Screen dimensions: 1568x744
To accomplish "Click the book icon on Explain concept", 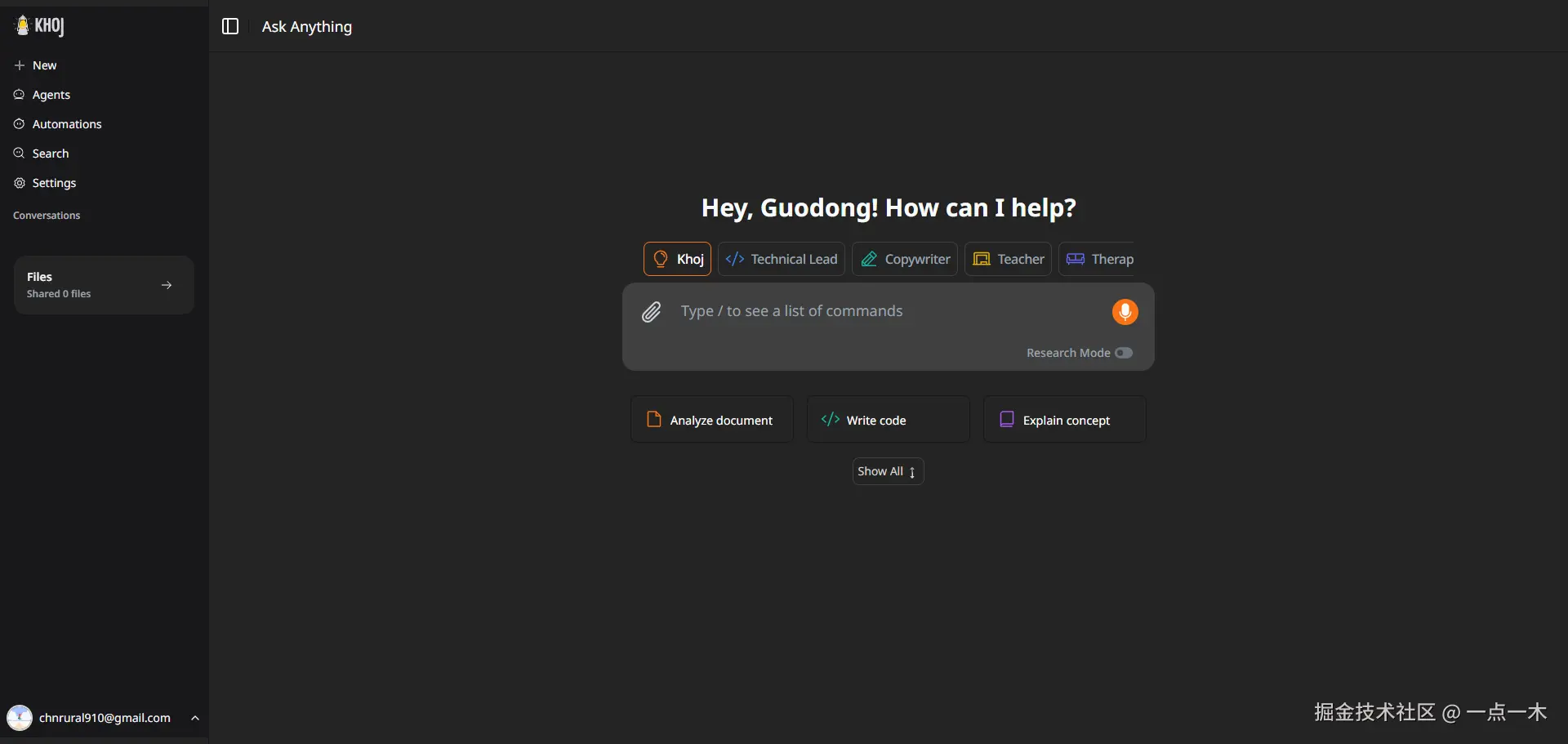I will point(1007,420).
